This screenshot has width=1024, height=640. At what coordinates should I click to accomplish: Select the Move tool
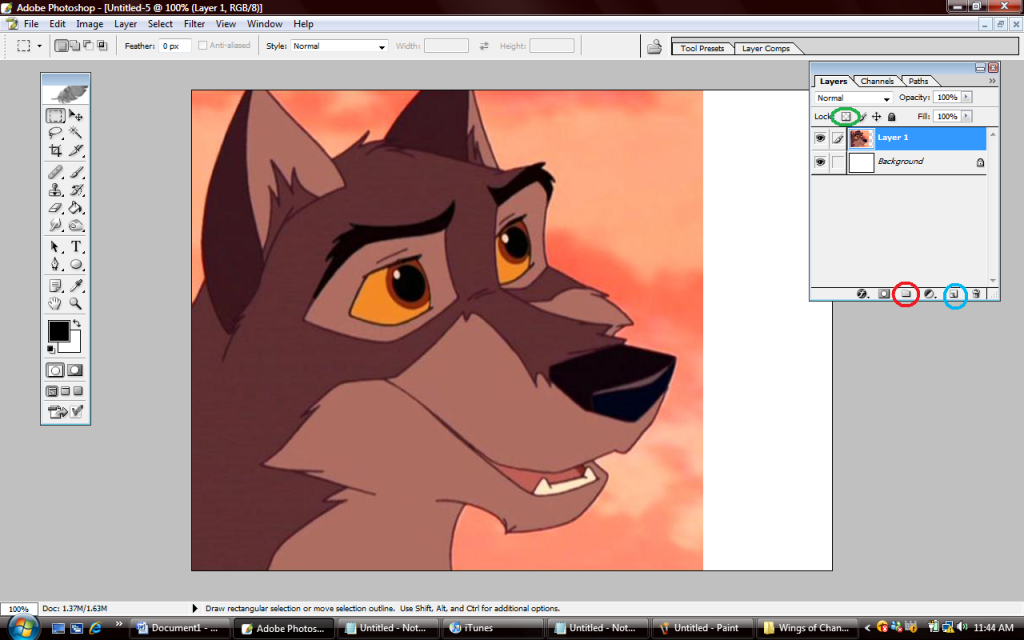(x=76, y=116)
